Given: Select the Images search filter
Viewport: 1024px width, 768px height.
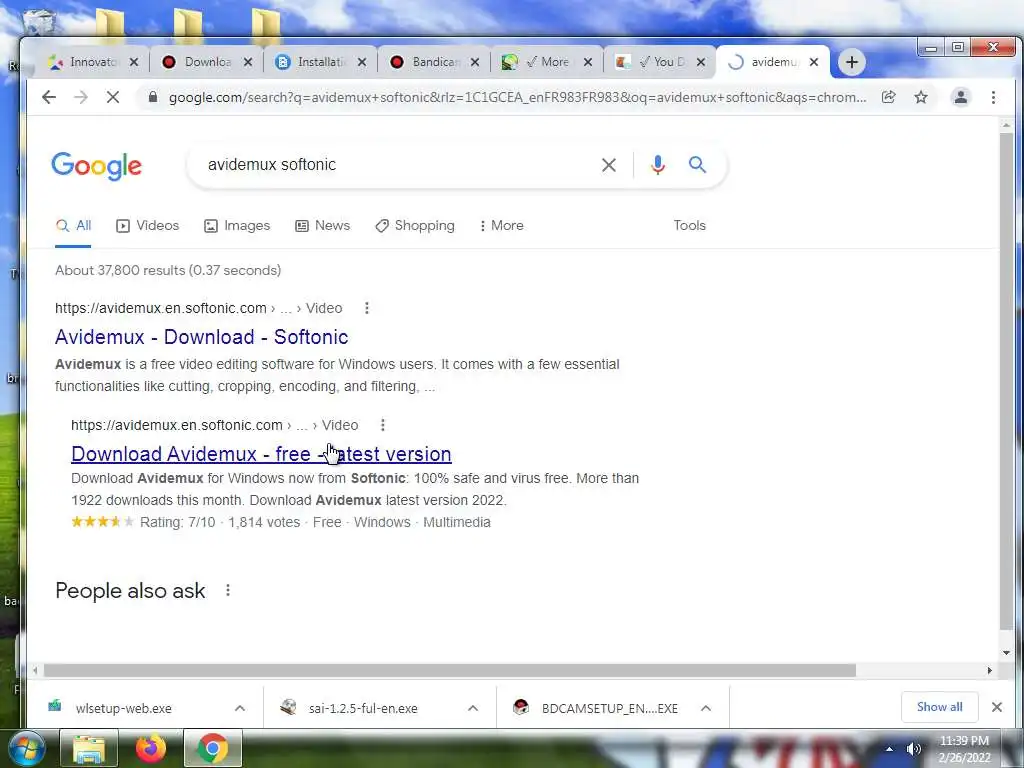Looking at the screenshot, I should tap(237, 225).
